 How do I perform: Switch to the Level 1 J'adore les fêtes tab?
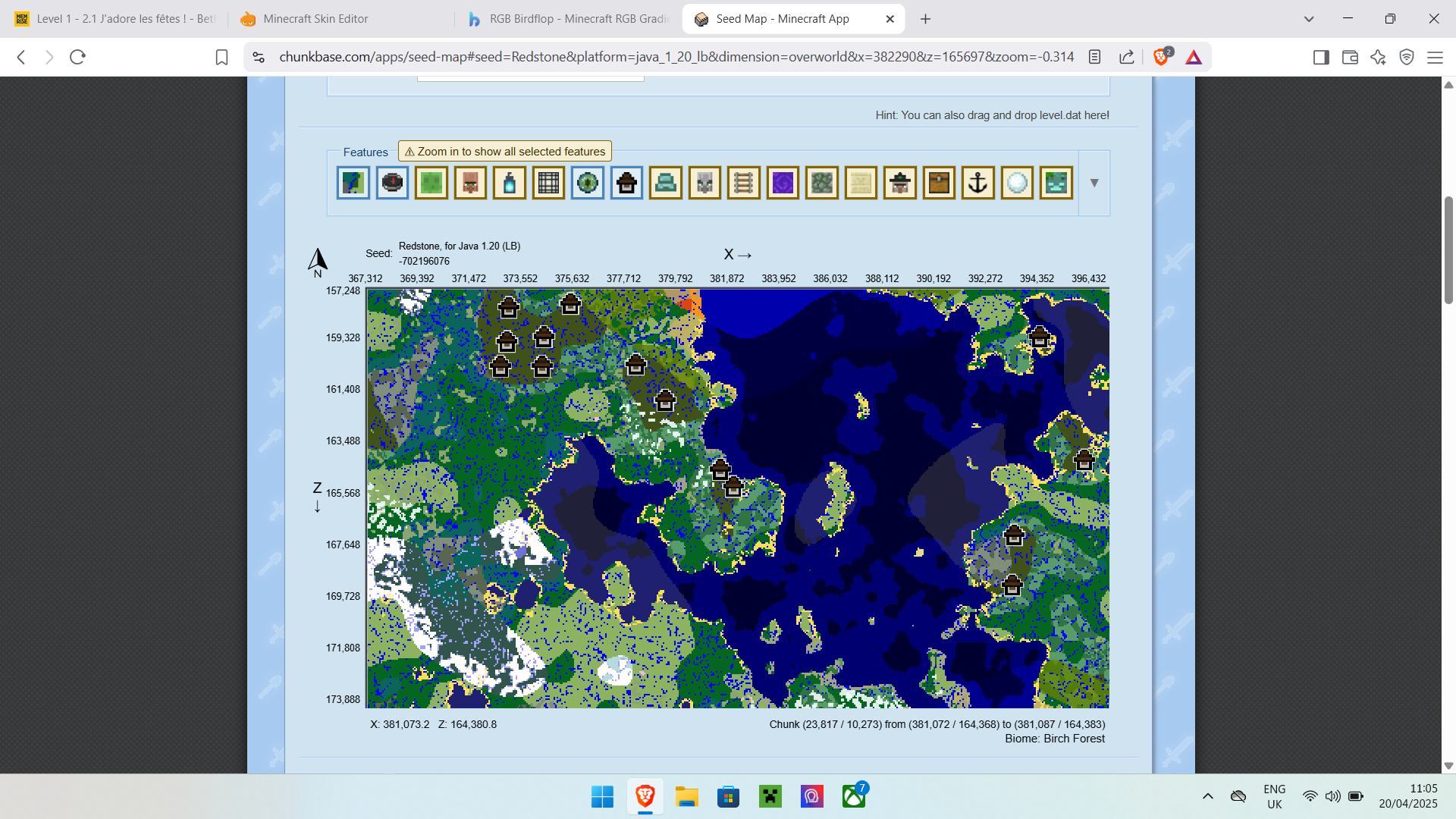[x=115, y=19]
